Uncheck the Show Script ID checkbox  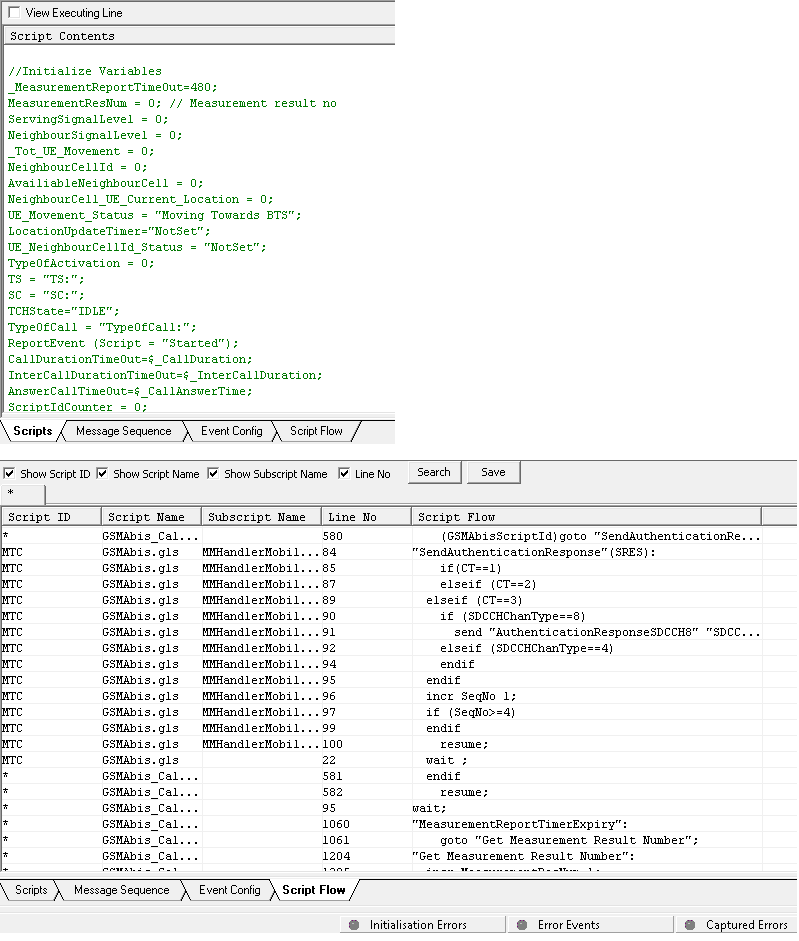point(10,474)
